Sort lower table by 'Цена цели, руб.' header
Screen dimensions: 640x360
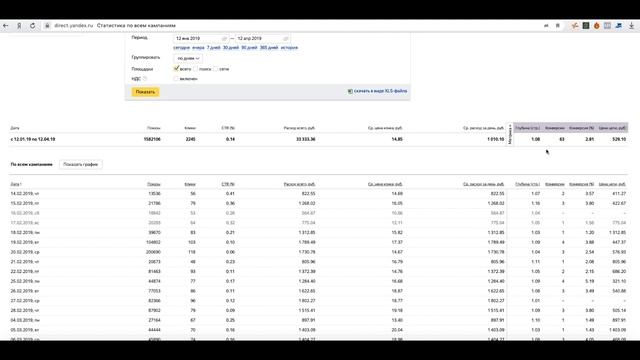tap(612, 184)
